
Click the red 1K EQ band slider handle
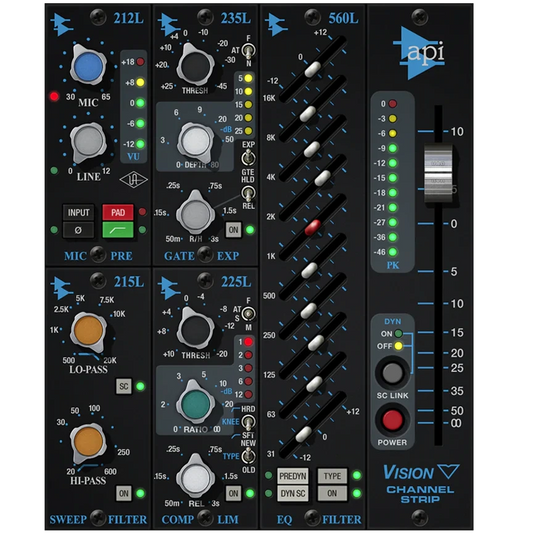pyautogui.click(x=313, y=227)
